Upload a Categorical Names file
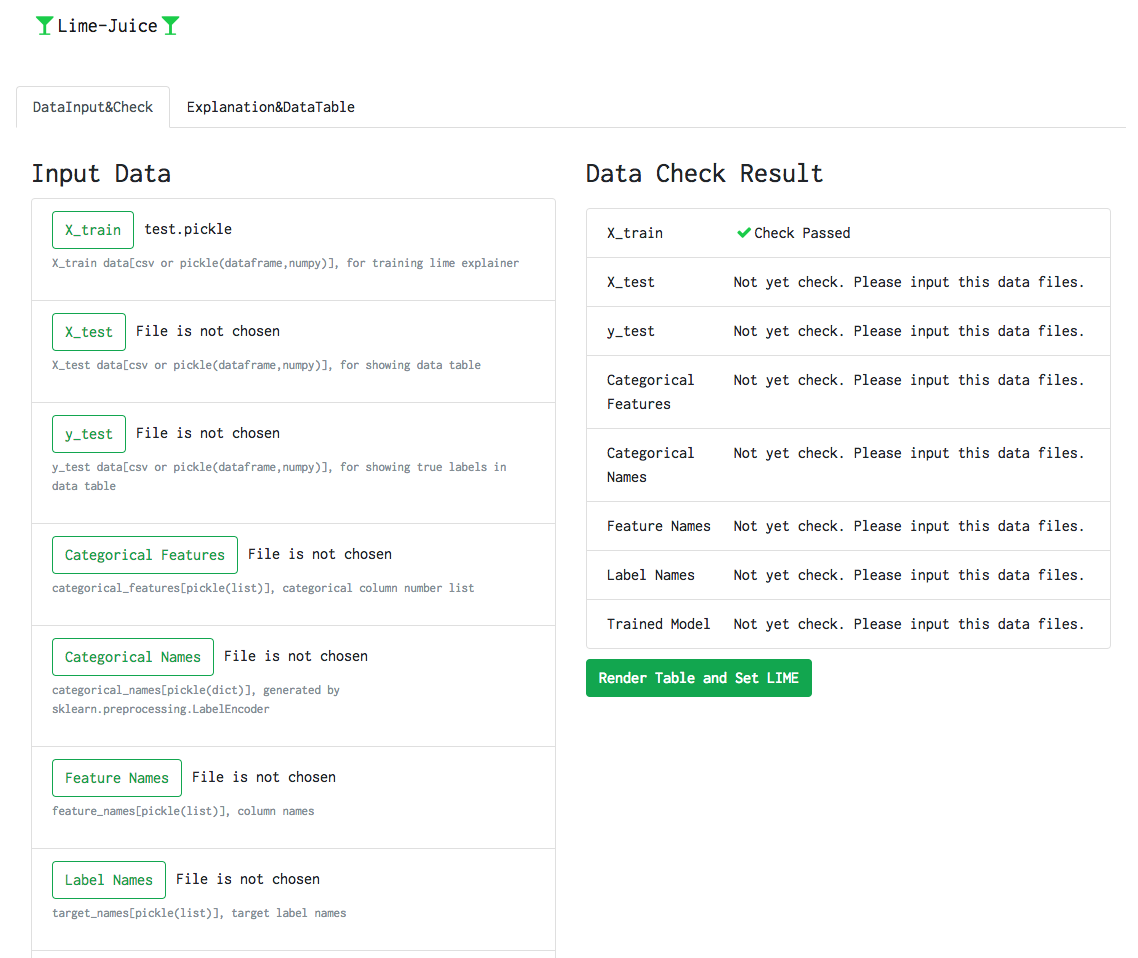Image resolution: width=1138 pixels, height=958 pixels. coord(133,657)
